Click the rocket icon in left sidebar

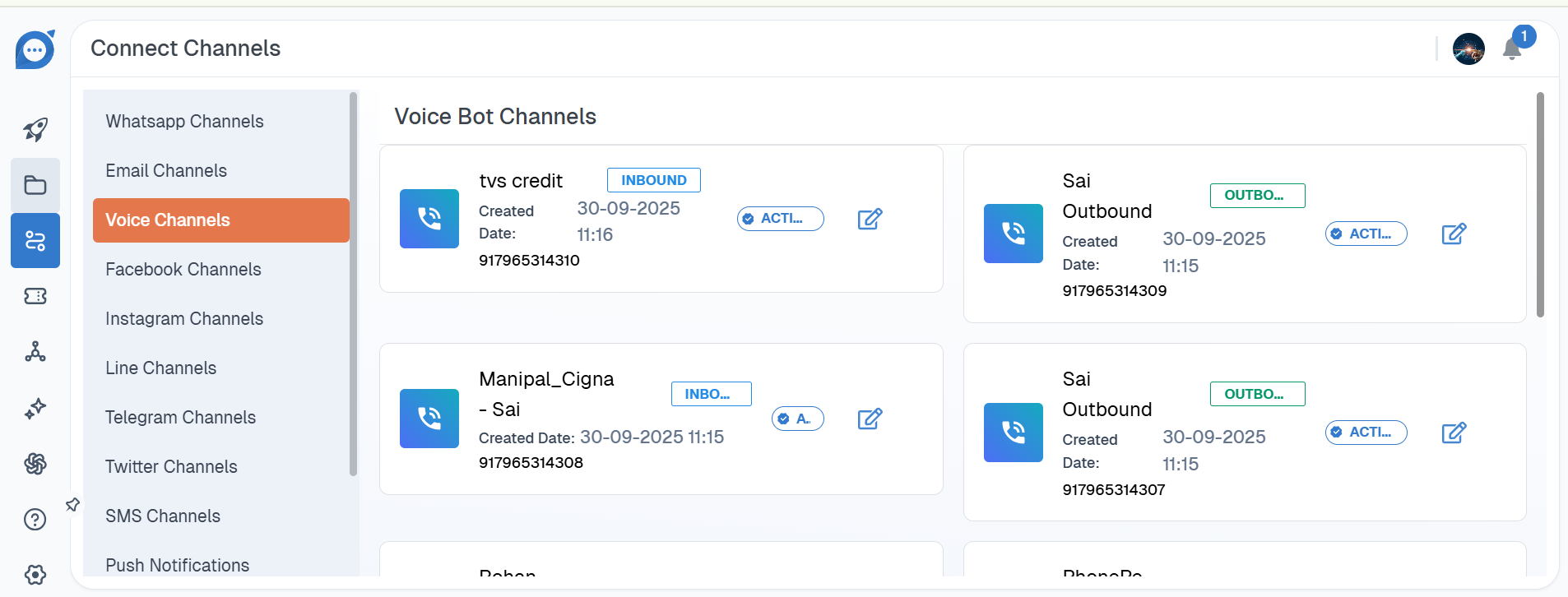pyautogui.click(x=35, y=129)
